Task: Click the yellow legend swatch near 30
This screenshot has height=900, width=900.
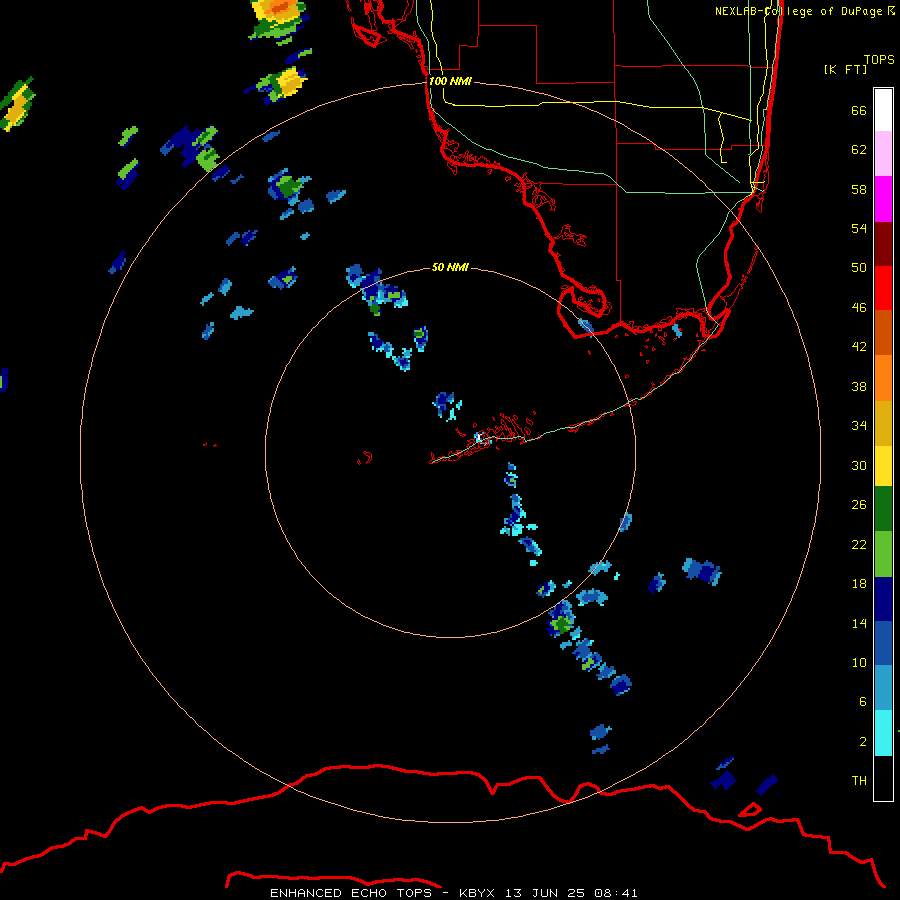Action: [883, 466]
